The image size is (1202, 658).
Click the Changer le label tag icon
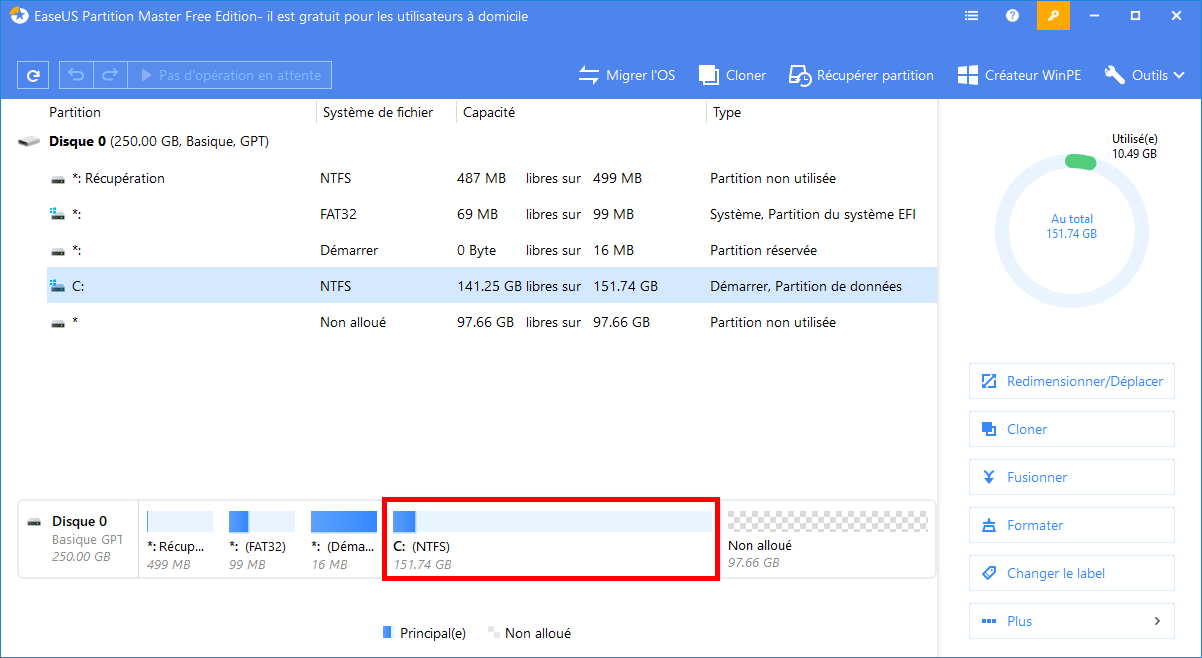point(989,573)
